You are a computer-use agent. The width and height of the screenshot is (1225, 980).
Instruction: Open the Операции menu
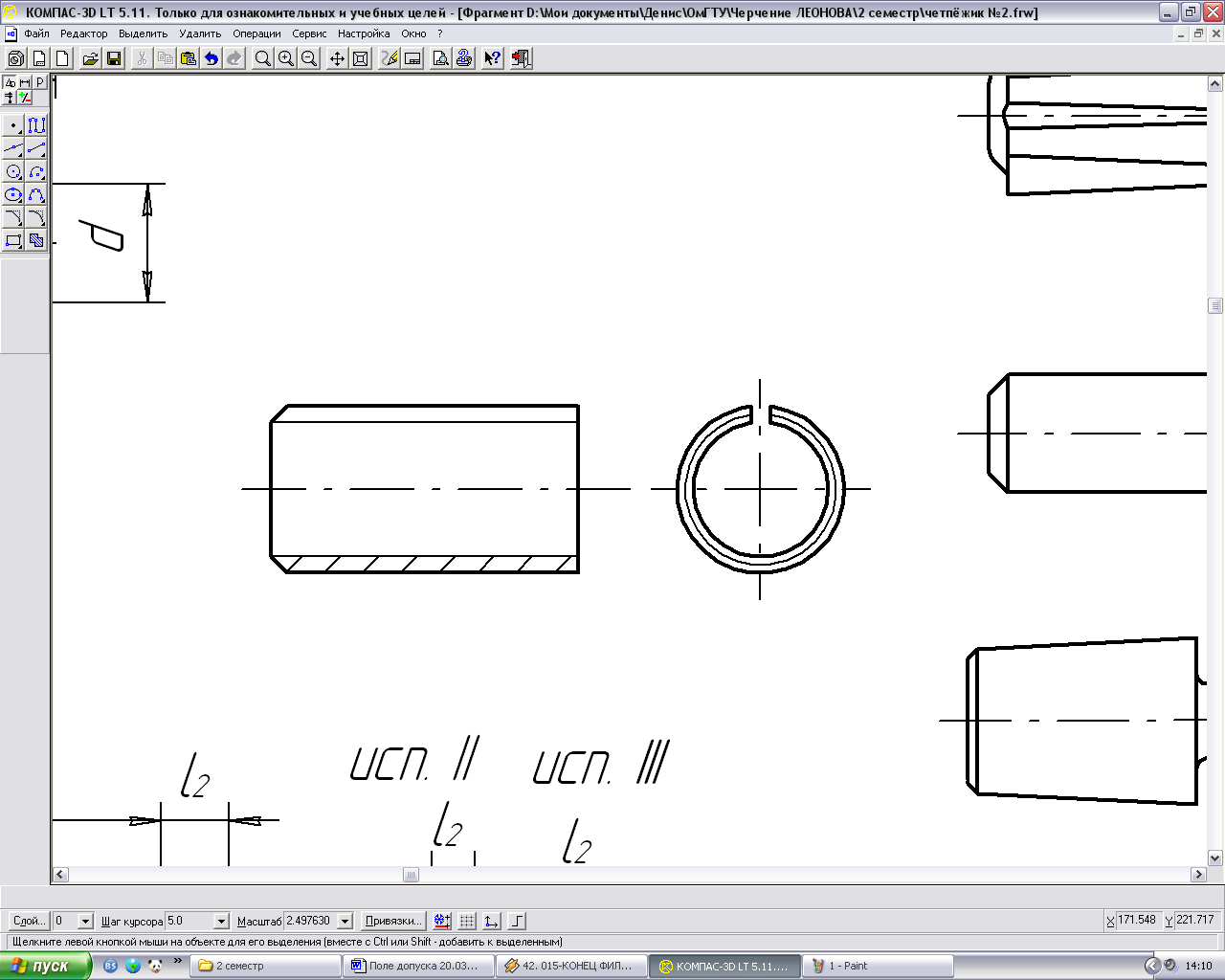(x=256, y=33)
